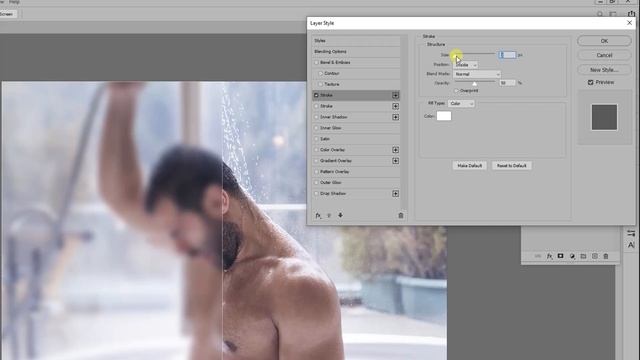Enable the Contour checkbox
640x360 pixels.
coord(320,73)
